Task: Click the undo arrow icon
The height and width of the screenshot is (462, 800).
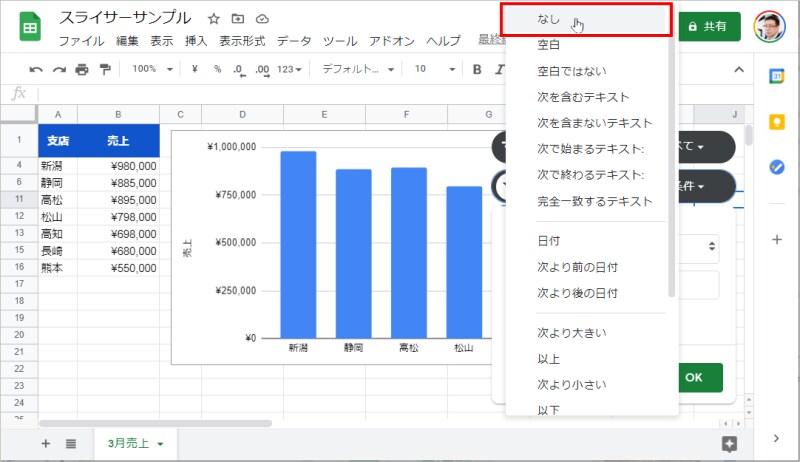Action: point(36,69)
